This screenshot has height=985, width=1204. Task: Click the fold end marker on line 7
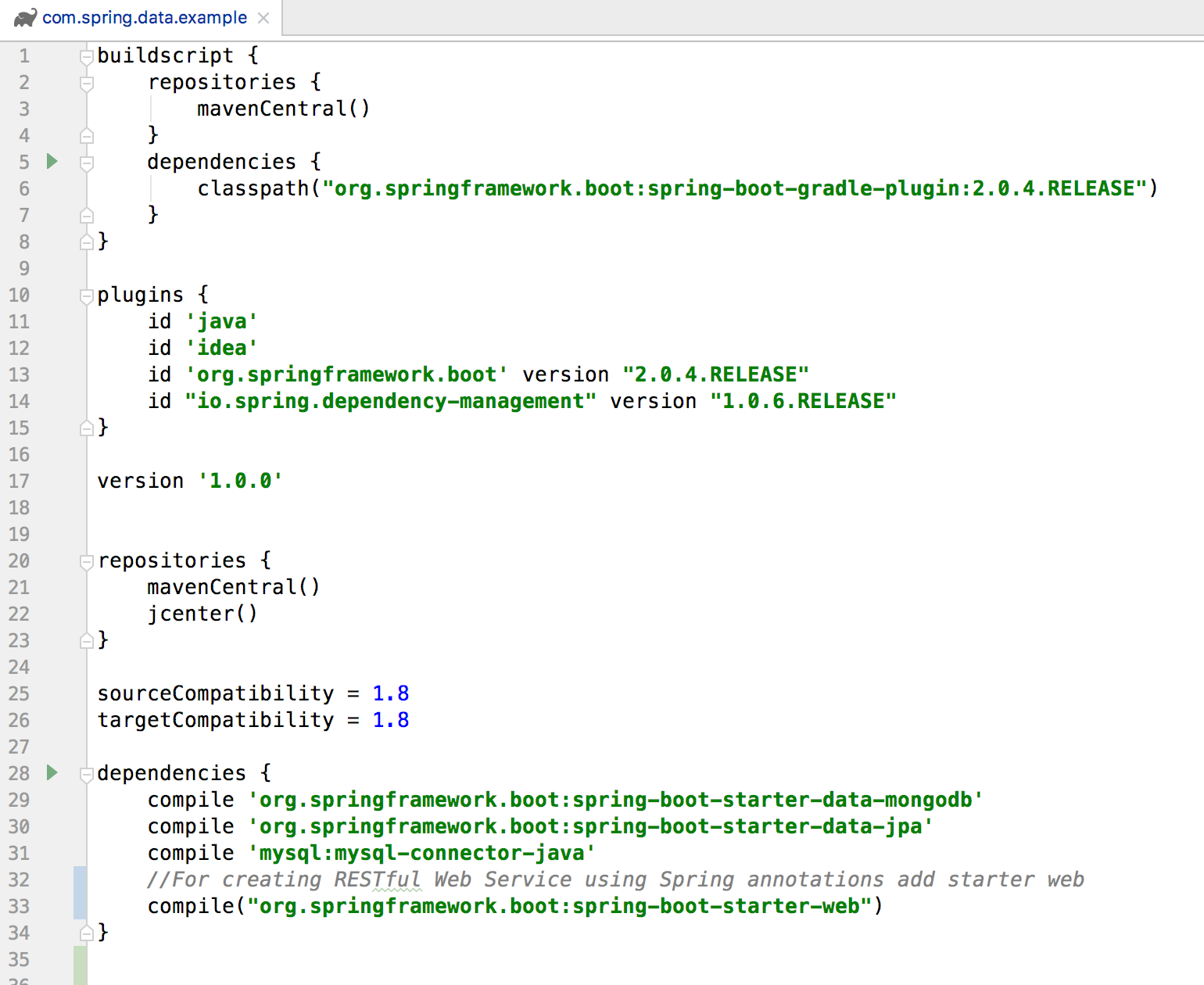click(x=87, y=216)
